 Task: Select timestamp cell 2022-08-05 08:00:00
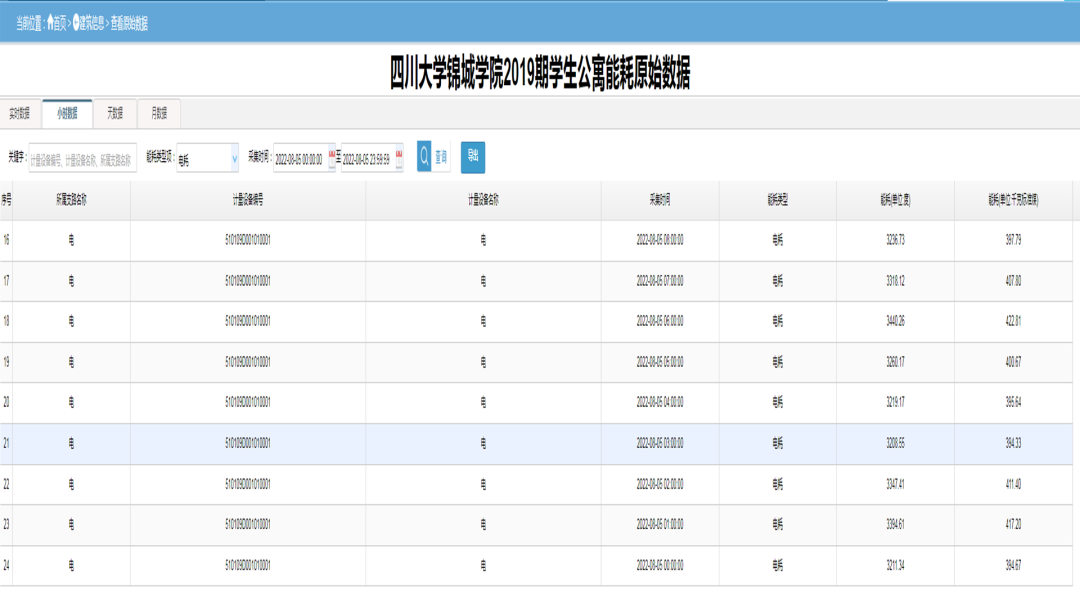click(660, 240)
